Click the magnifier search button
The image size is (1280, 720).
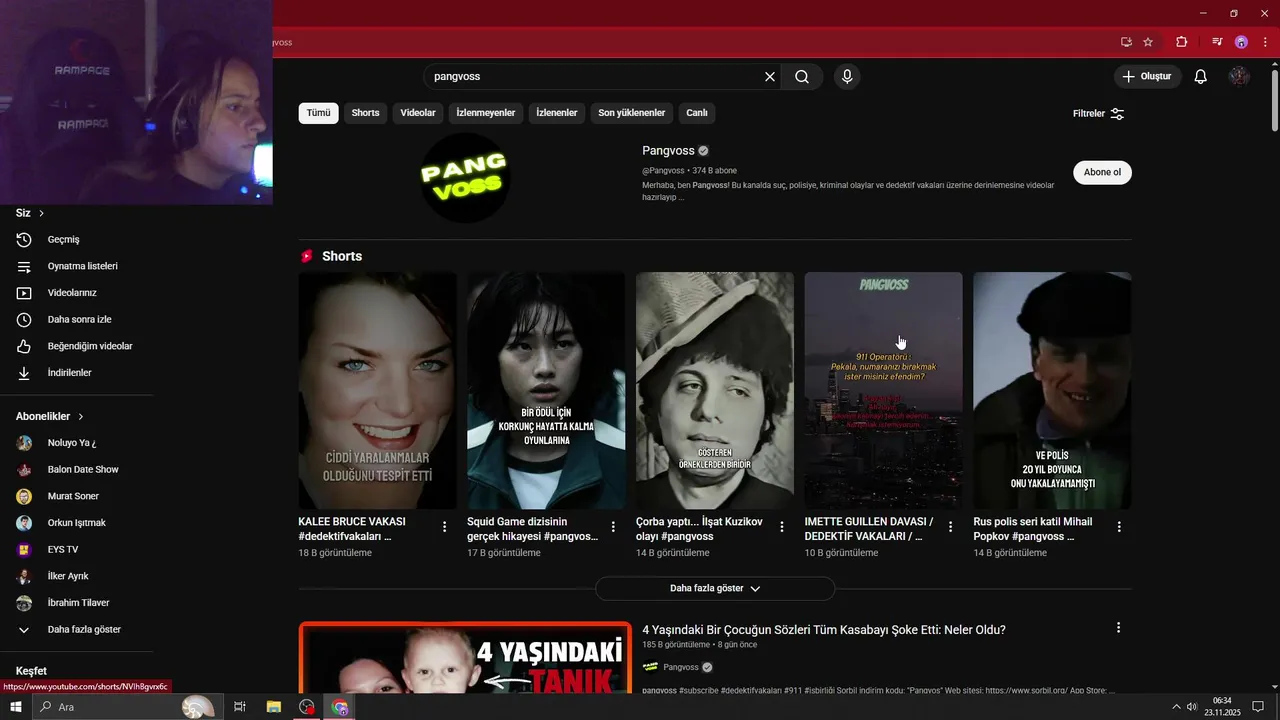[x=802, y=76]
